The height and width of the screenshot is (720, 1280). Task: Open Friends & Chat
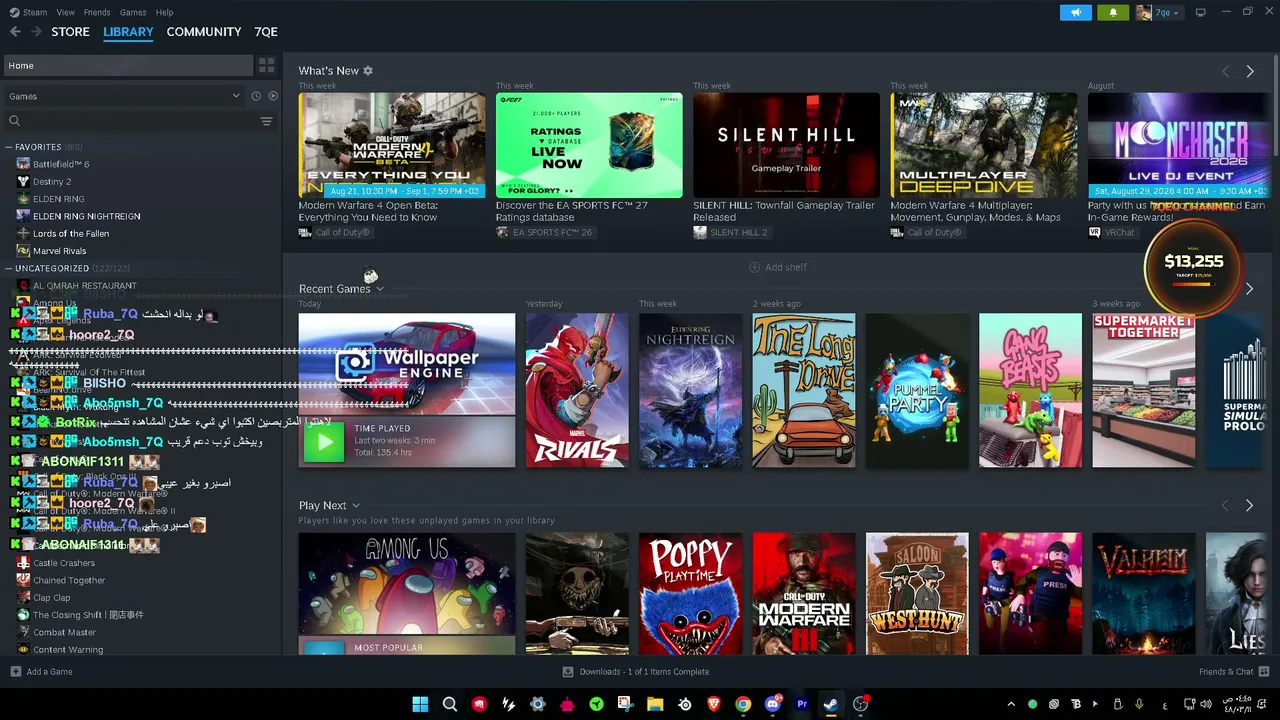click(1234, 672)
